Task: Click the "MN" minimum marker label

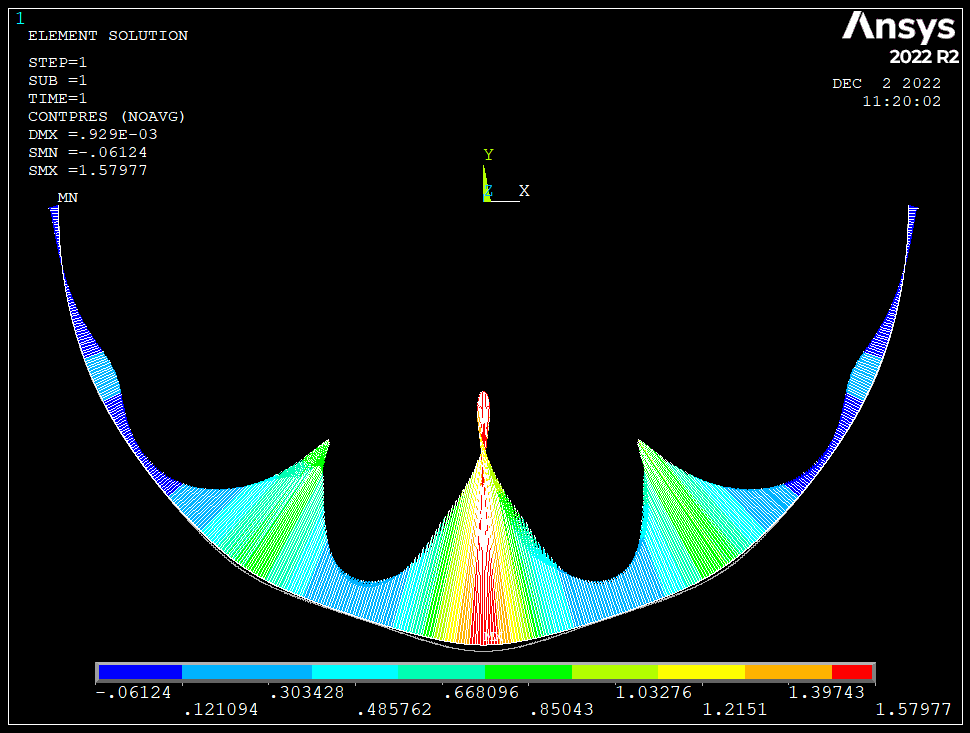Action: (67, 197)
